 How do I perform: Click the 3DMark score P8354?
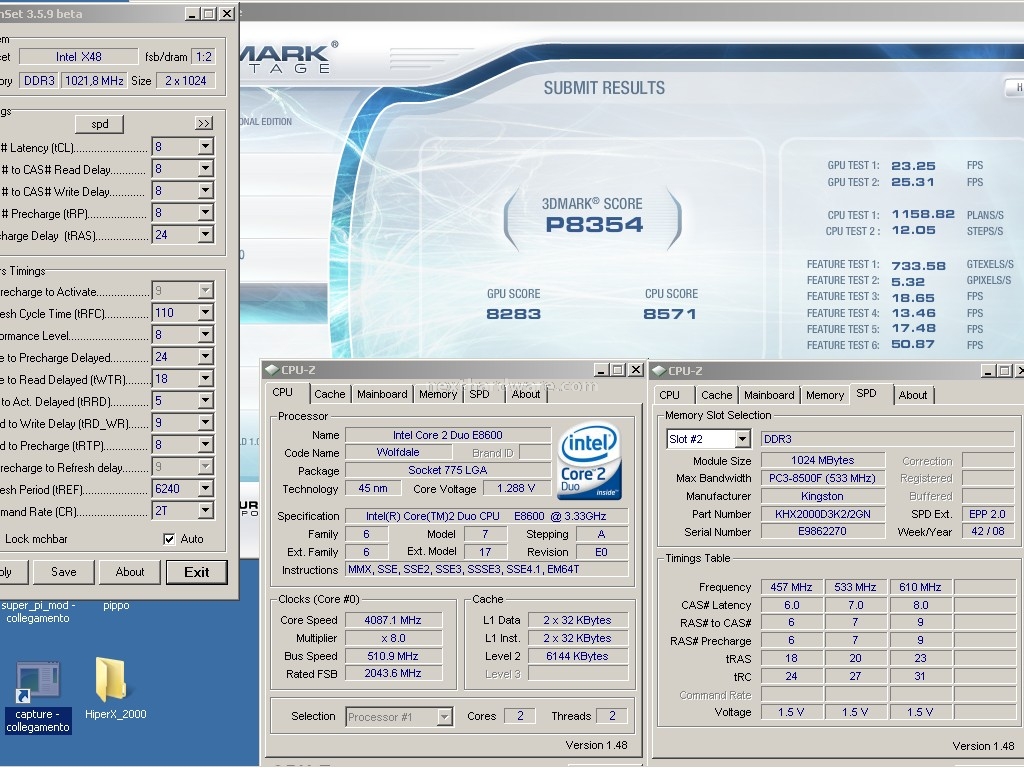594,225
